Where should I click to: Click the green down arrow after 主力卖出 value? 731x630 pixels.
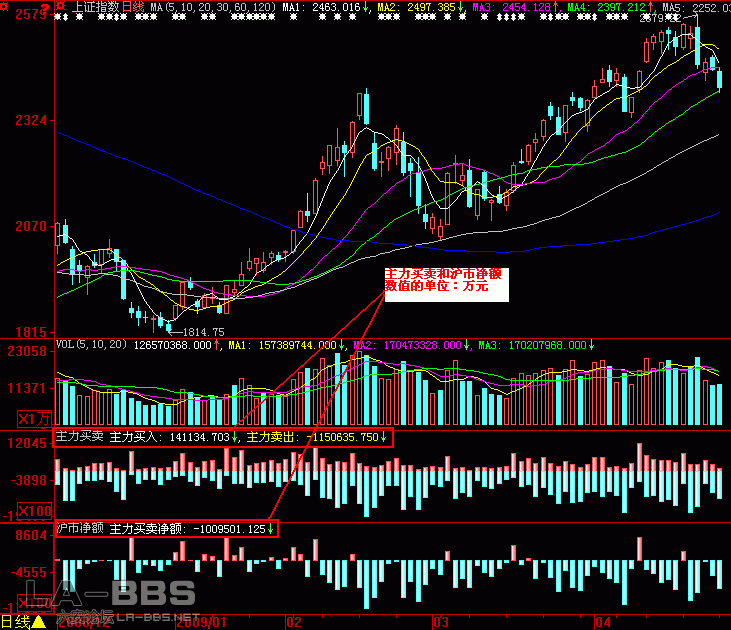pyautogui.click(x=384, y=438)
